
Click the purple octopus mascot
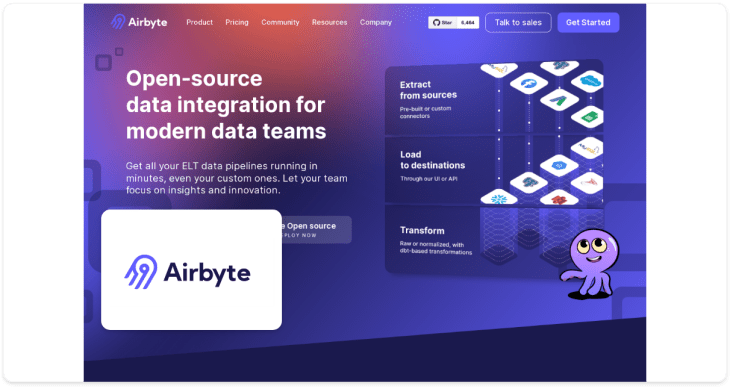point(590,263)
